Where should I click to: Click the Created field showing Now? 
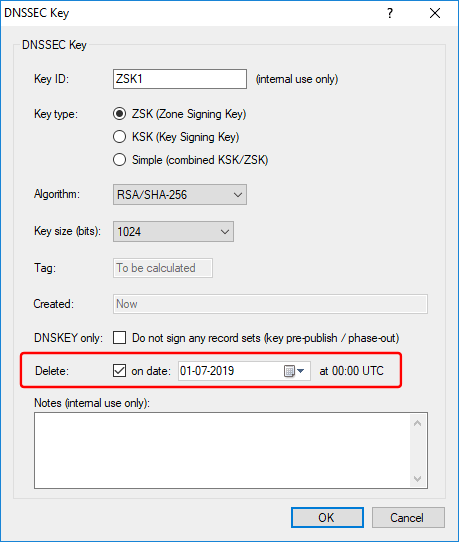270,304
